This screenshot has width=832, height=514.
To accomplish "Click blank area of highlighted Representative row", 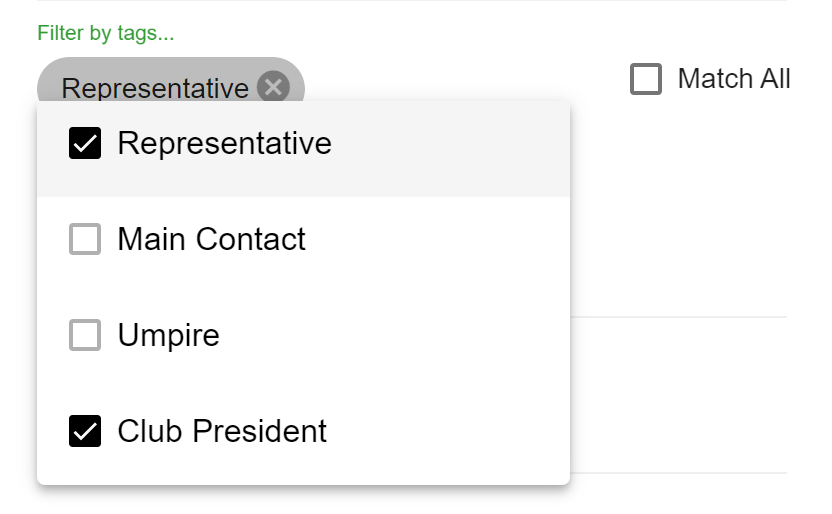I will point(451,149).
